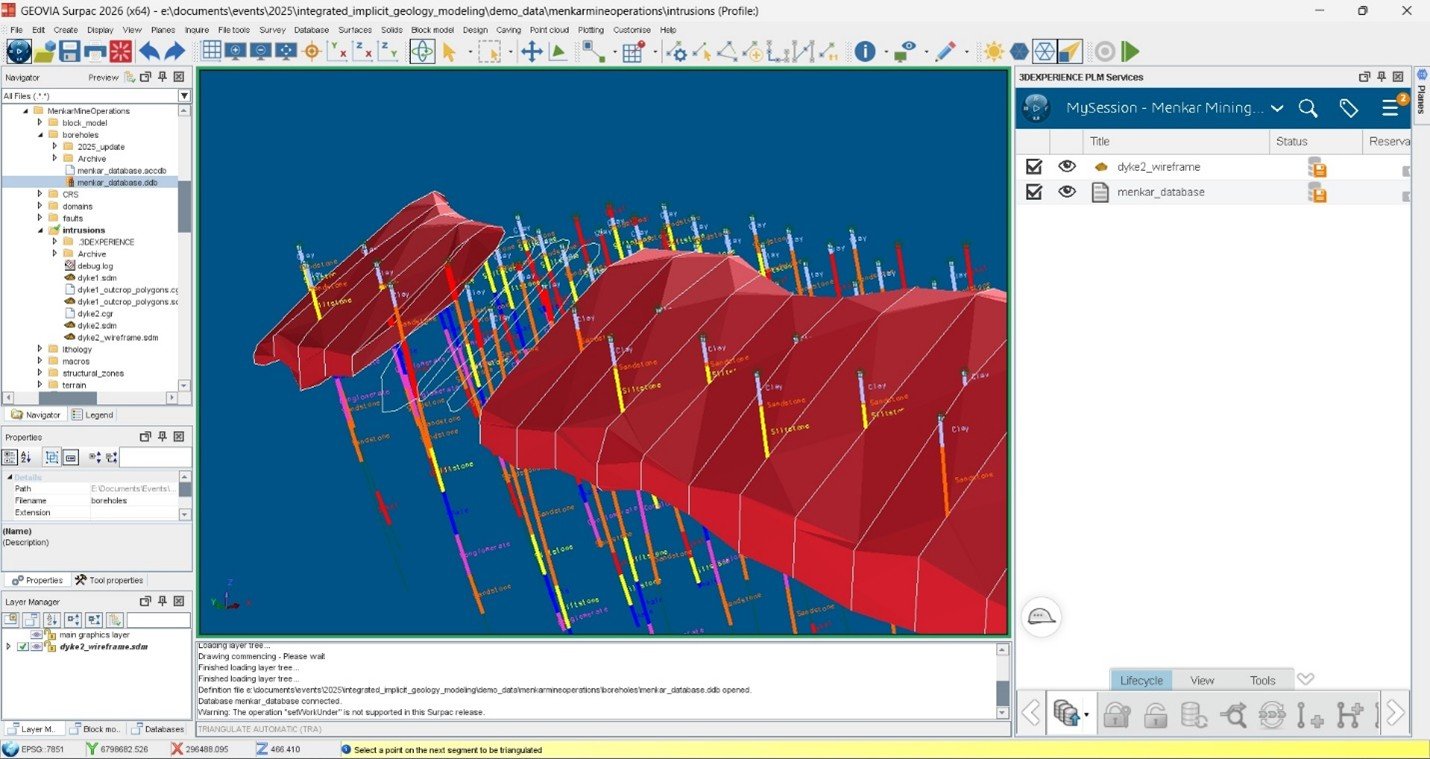1430x759 pixels.
Task: Click the tag icon in PLM header
Action: click(1348, 108)
